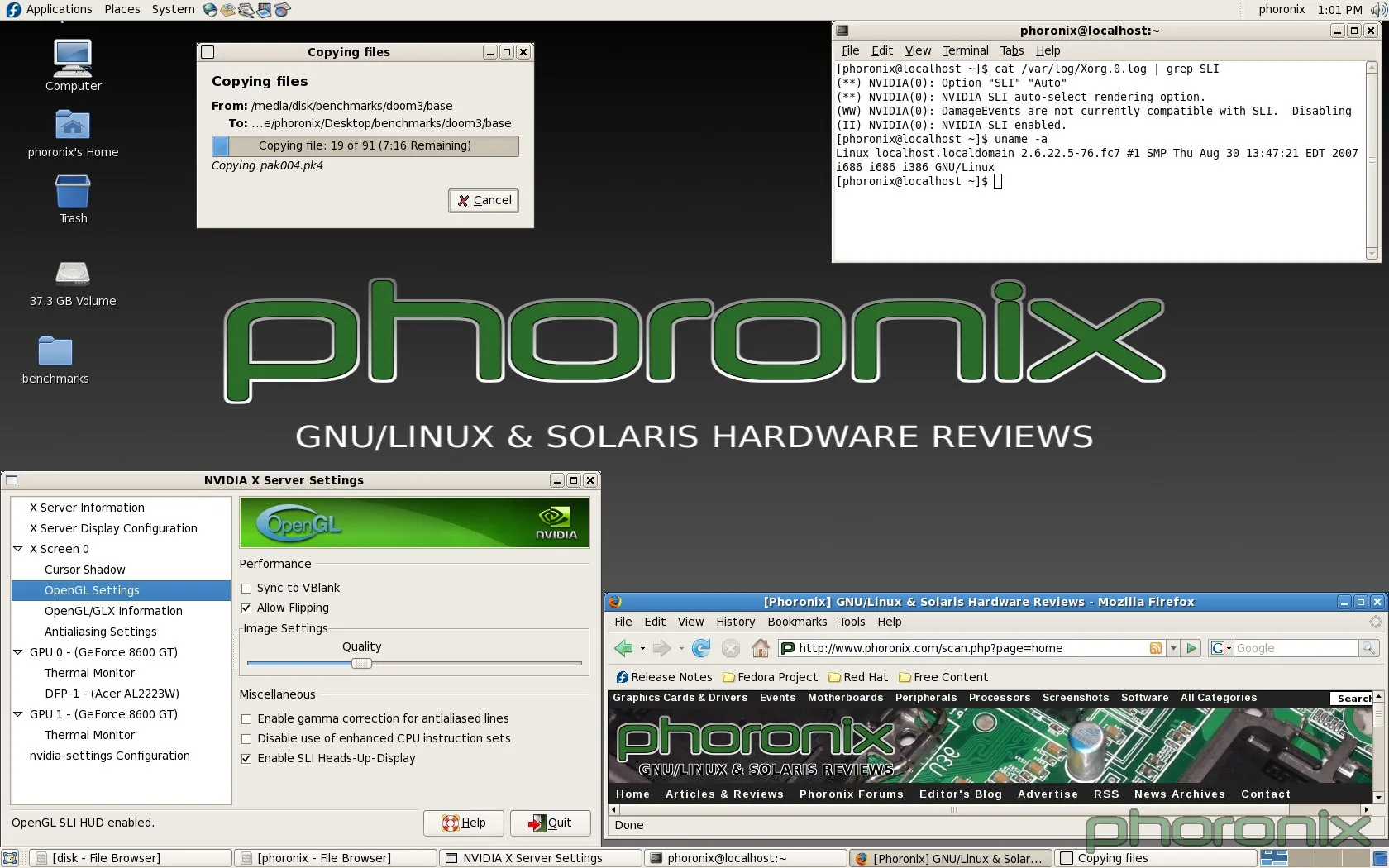Adjust the image Quality slider
Image resolution: width=1389 pixels, height=868 pixels.
click(x=361, y=663)
